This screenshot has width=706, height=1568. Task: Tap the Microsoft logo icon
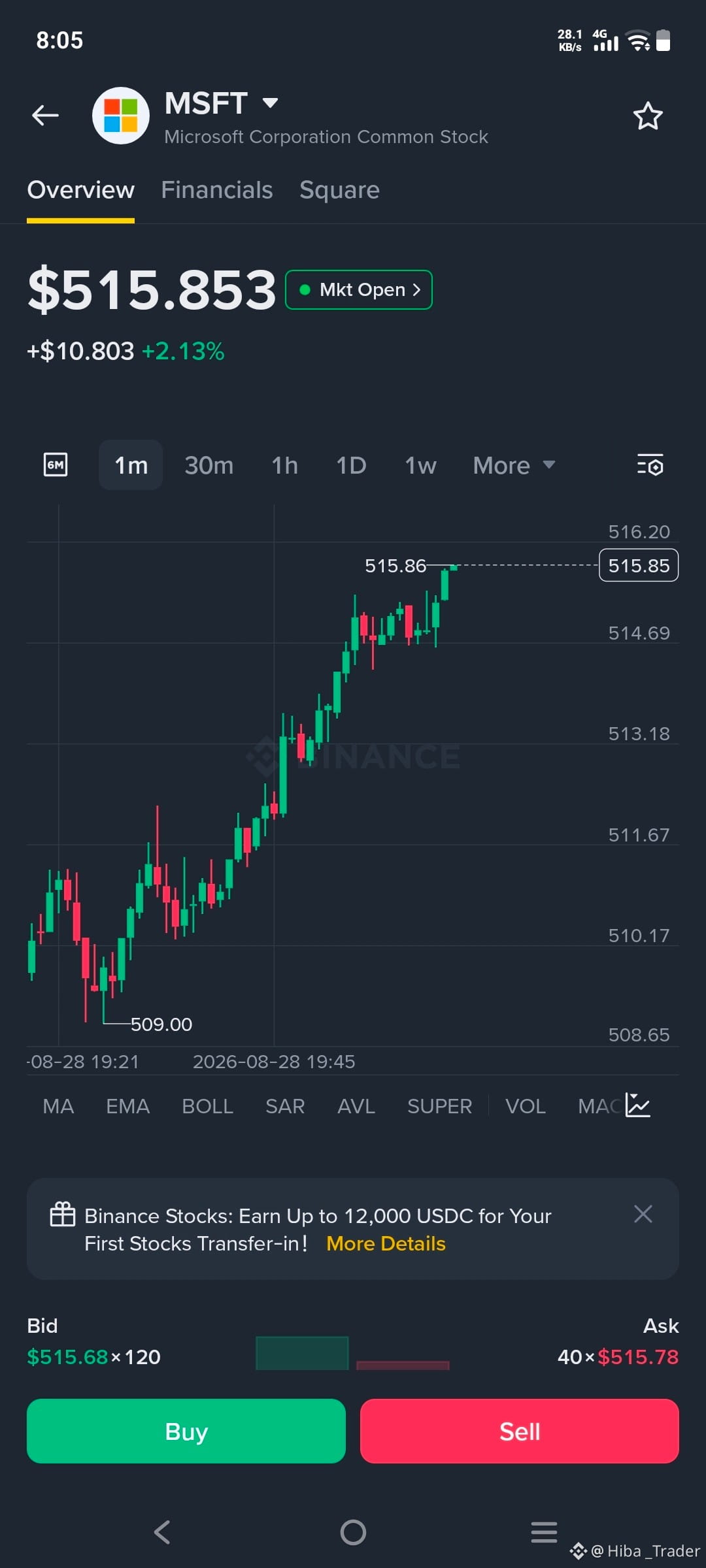click(x=121, y=116)
